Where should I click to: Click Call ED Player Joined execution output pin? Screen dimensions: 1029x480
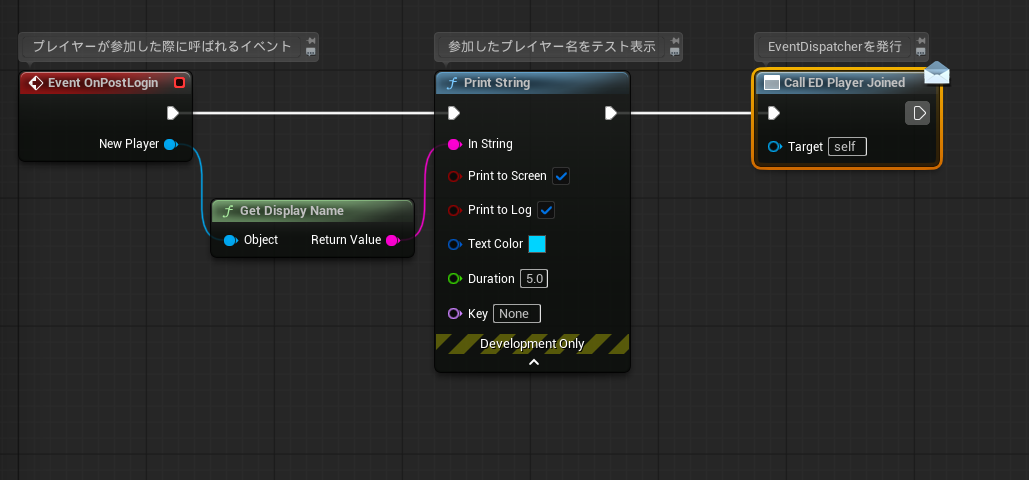[x=917, y=113]
